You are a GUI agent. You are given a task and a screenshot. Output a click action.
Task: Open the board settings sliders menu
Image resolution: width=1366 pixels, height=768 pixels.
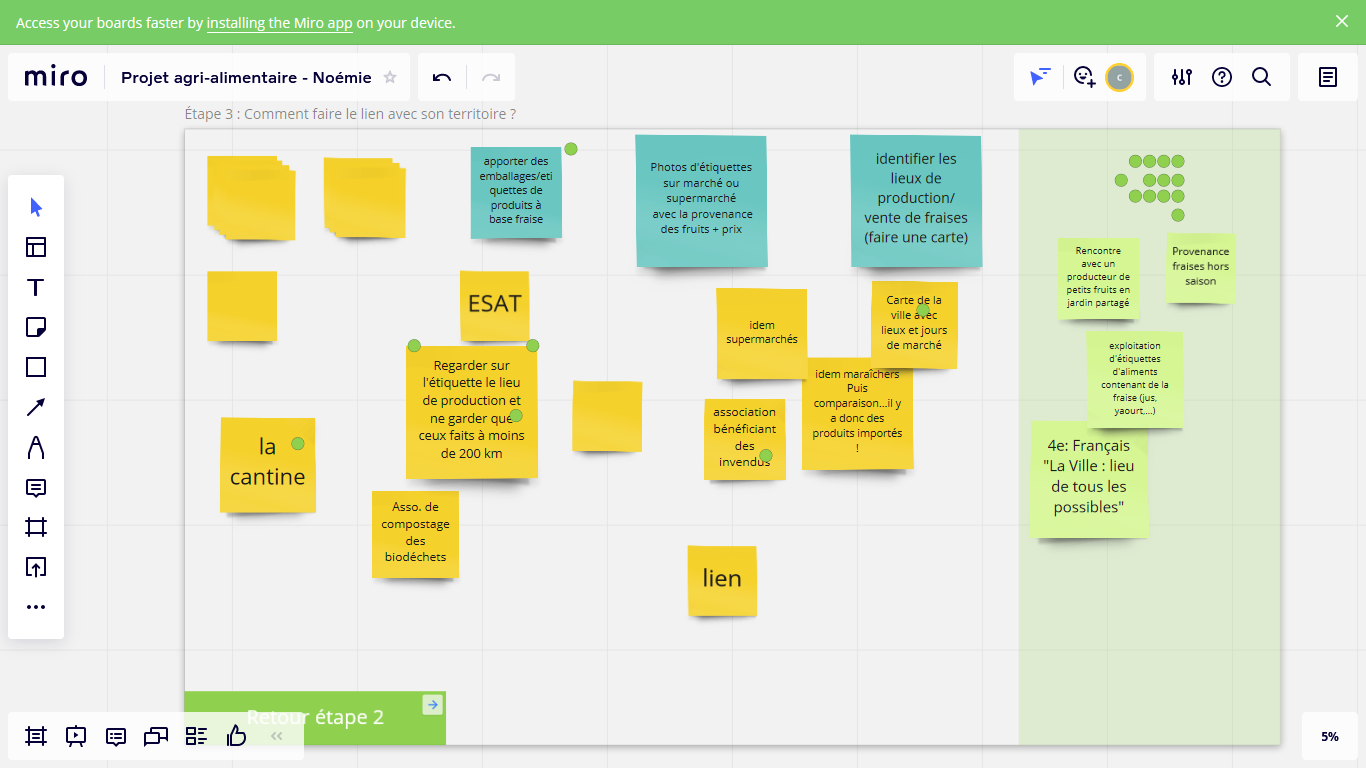click(x=1182, y=77)
